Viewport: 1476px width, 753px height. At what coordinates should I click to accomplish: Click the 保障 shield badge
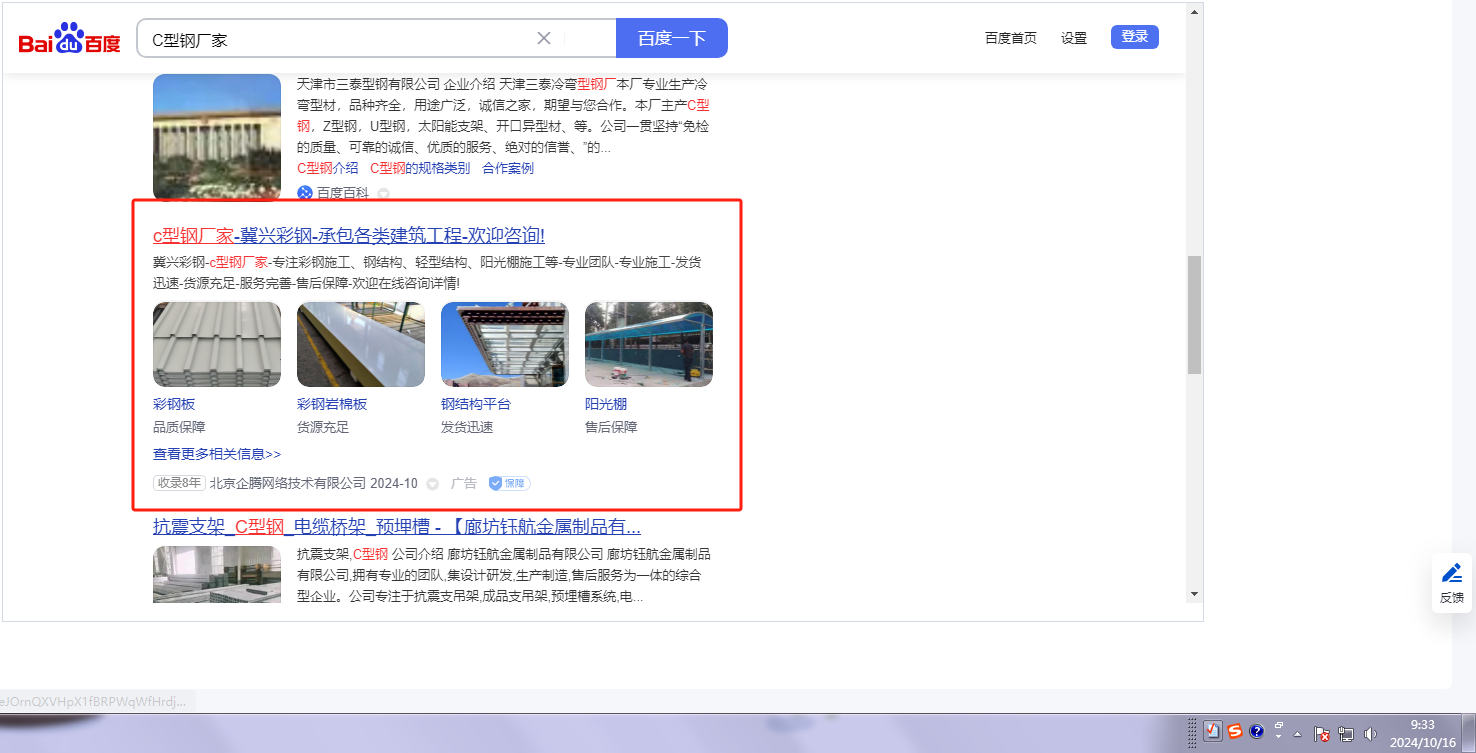tap(510, 483)
